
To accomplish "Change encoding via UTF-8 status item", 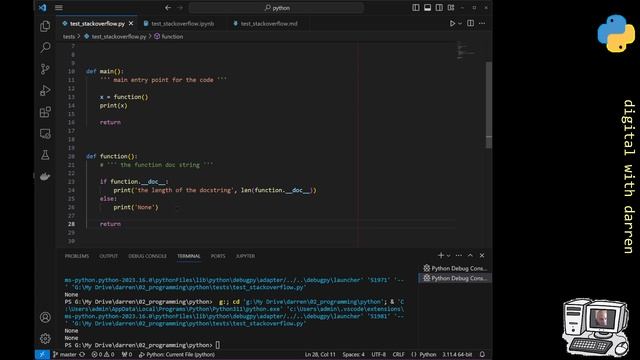I will (378, 354).
